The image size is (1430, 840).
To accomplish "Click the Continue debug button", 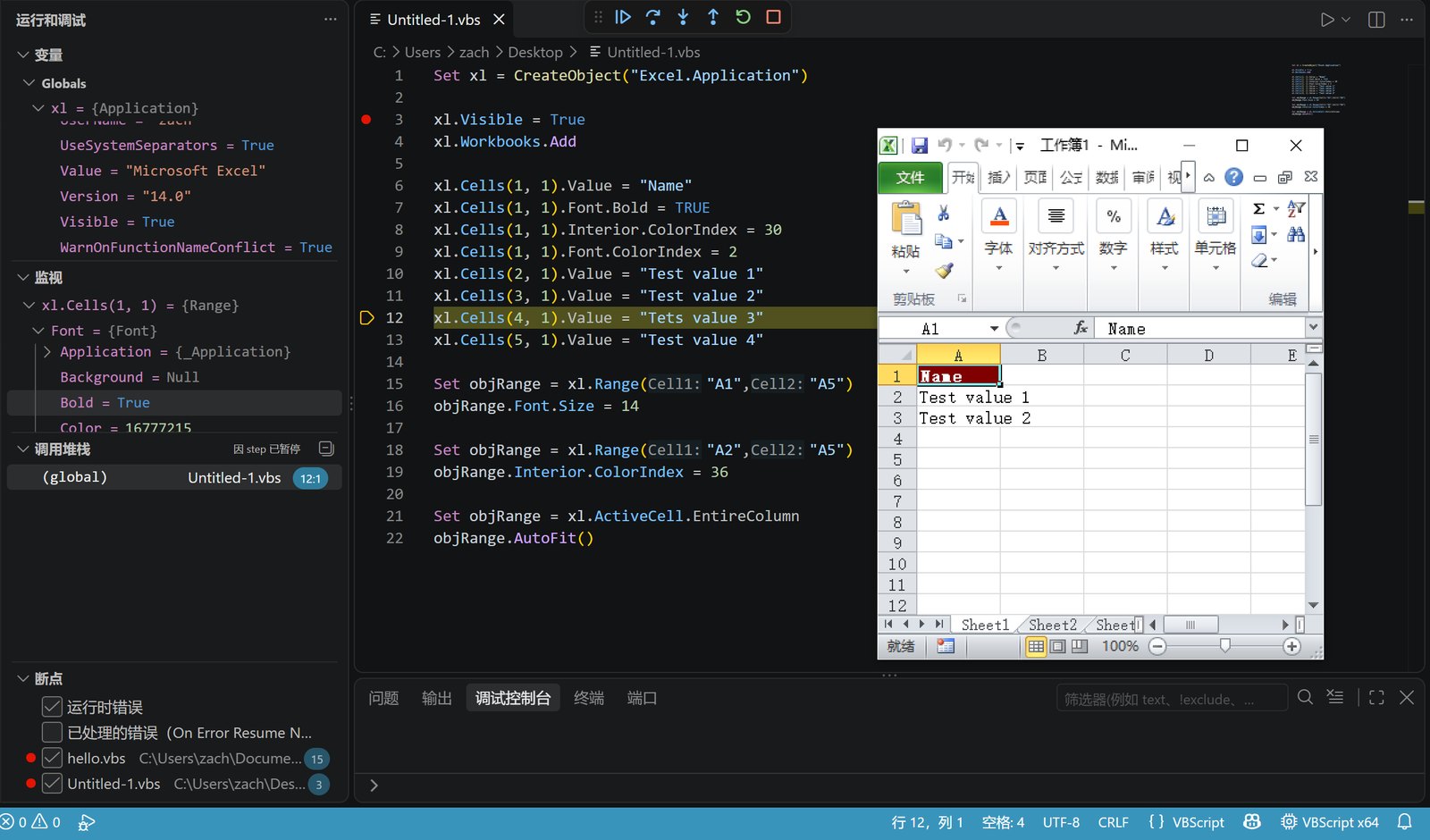I will coord(623,17).
